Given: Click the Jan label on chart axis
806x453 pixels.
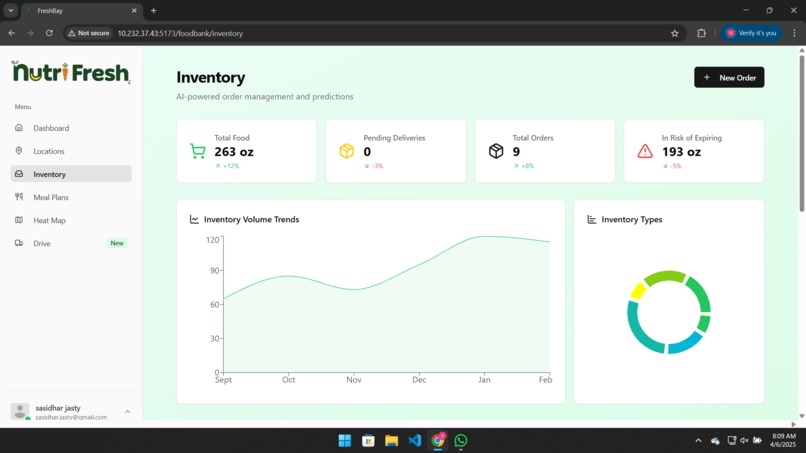Looking at the screenshot, I should 484,380.
